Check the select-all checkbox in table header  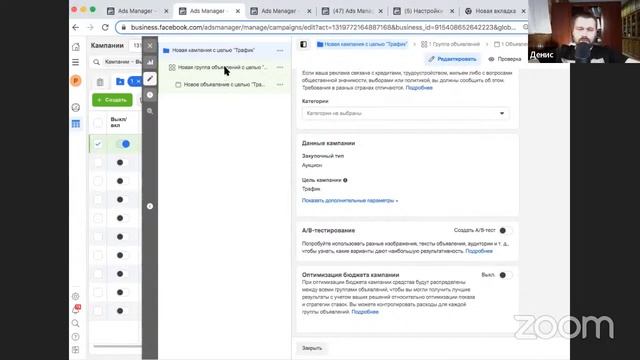(x=98, y=122)
